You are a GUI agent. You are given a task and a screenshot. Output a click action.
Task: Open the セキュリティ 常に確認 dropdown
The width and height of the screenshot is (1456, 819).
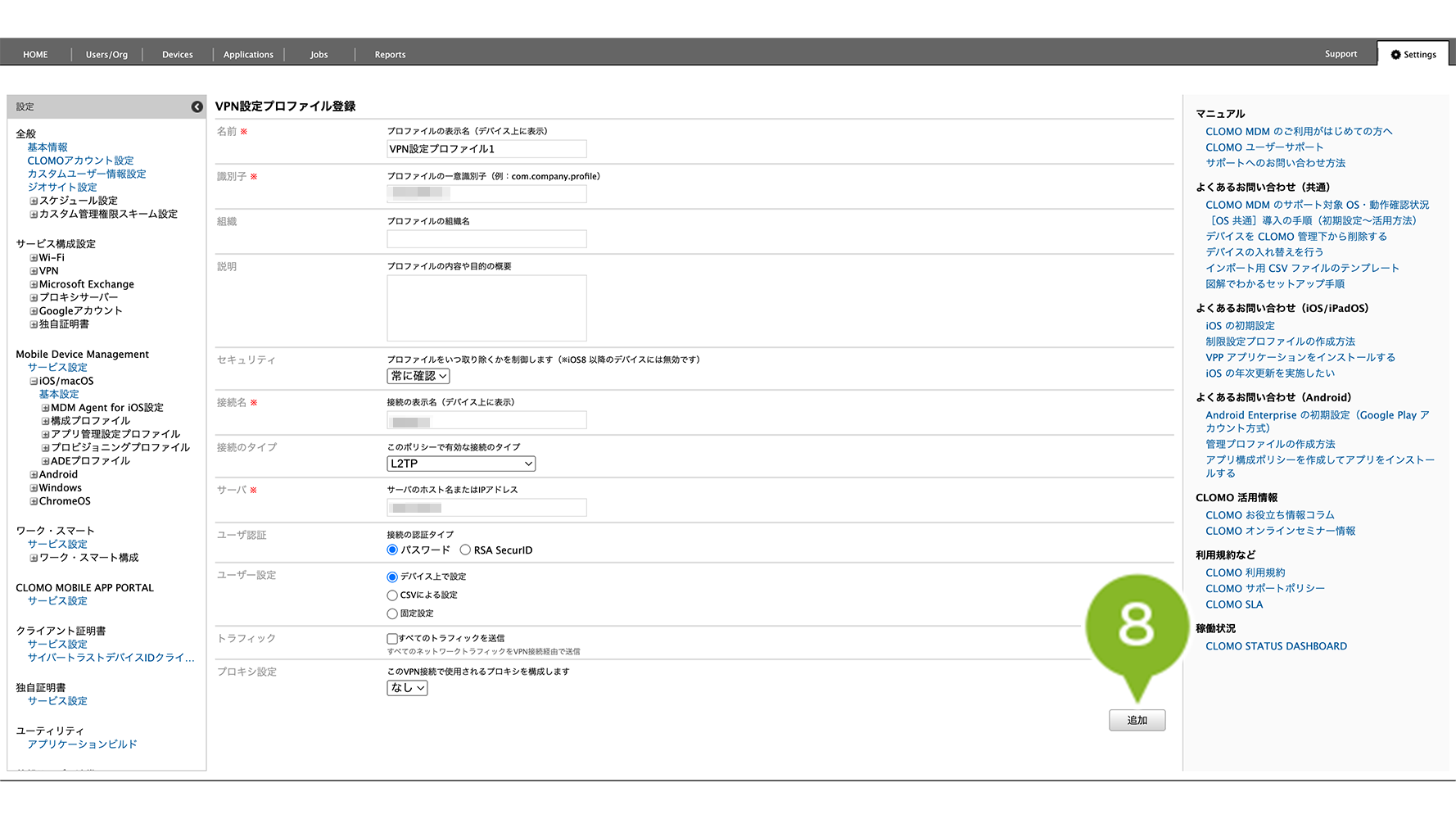tap(418, 376)
